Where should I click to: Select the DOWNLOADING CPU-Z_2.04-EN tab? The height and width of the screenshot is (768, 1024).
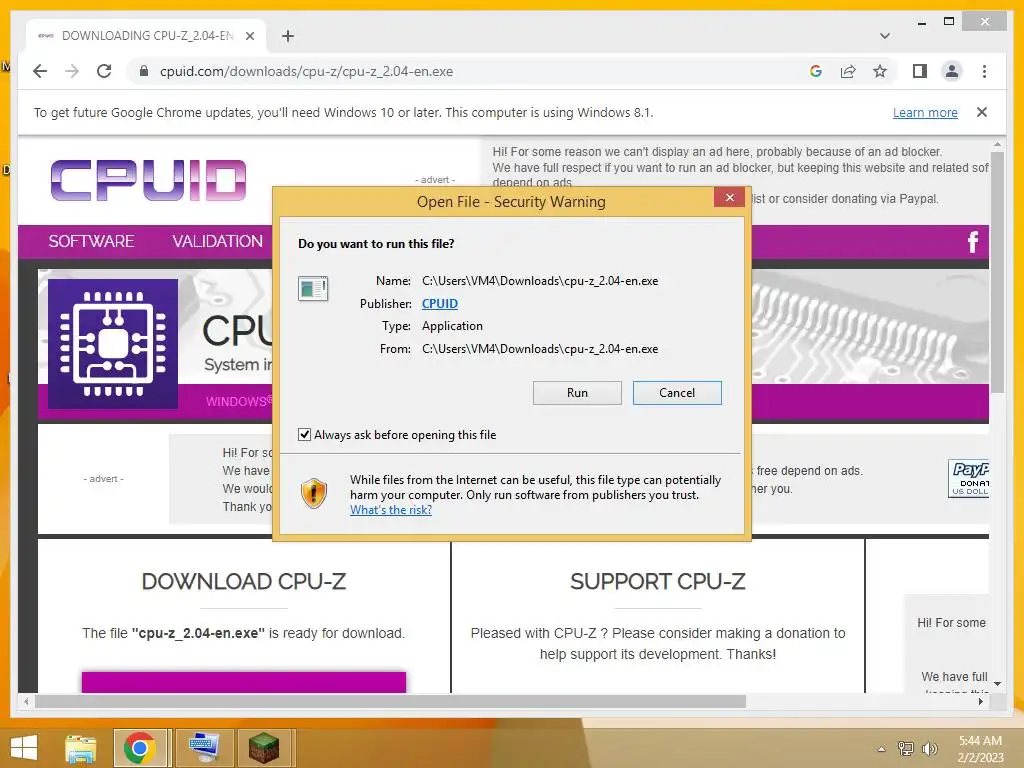[146, 36]
